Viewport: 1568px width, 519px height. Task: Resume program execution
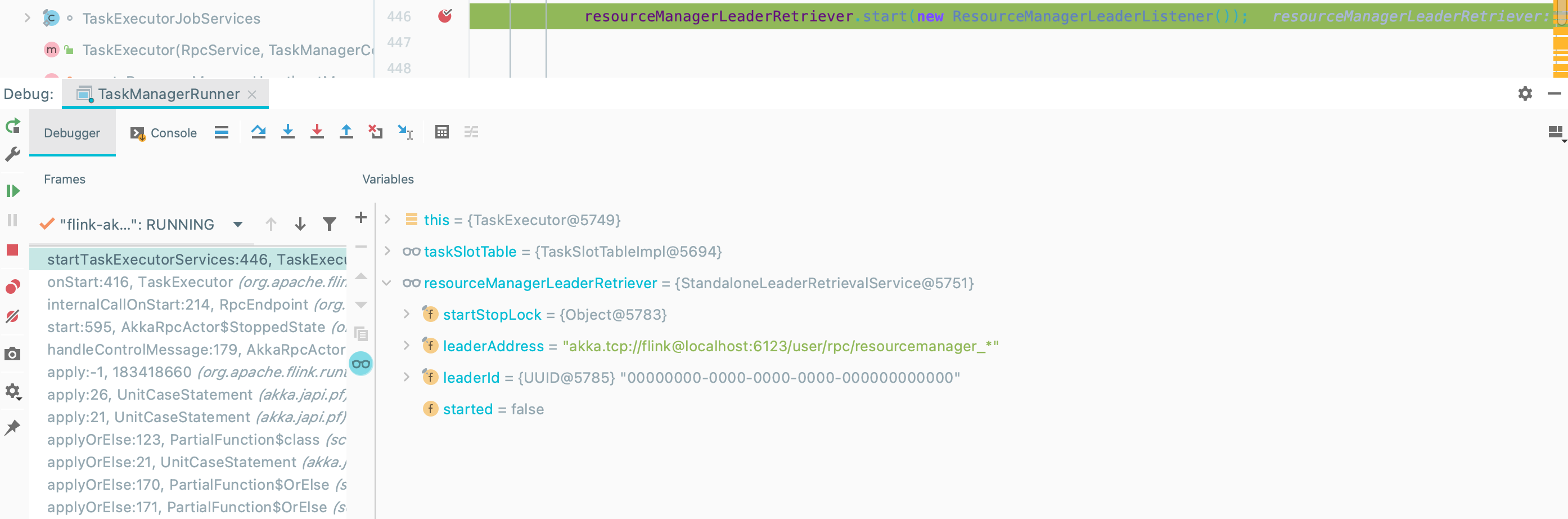(x=13, y=191)
